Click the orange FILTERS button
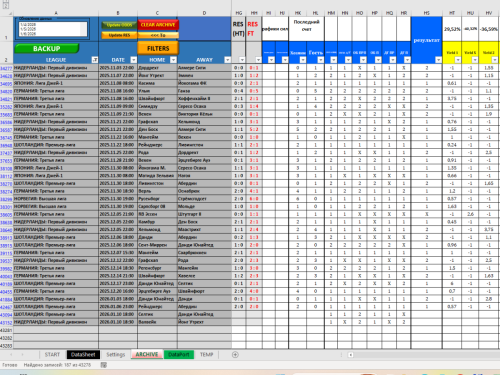This screenshot has width=500, height=375. point(158,49)
